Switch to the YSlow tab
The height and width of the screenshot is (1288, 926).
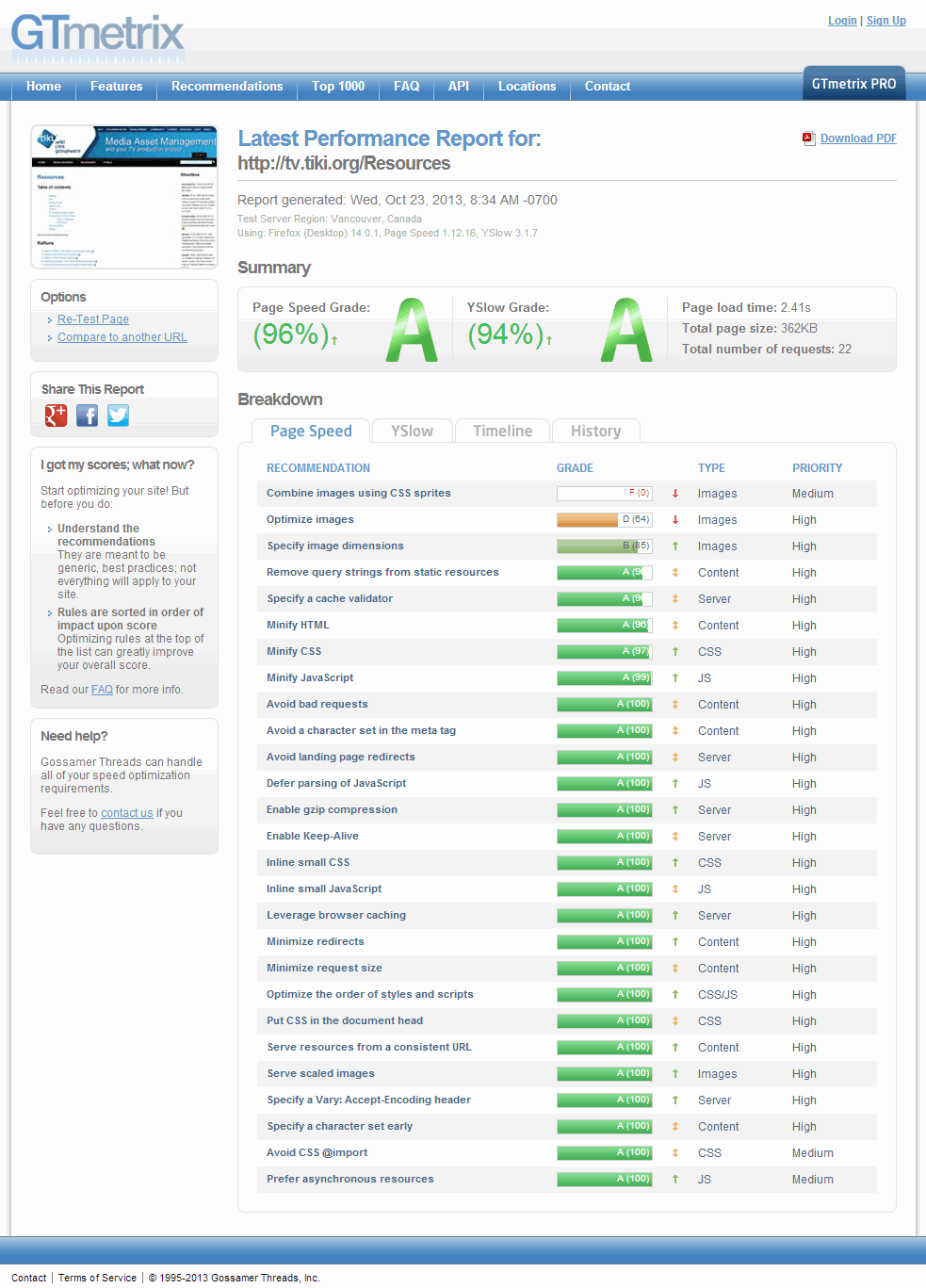pyautogui.click(x=413, y=431)
